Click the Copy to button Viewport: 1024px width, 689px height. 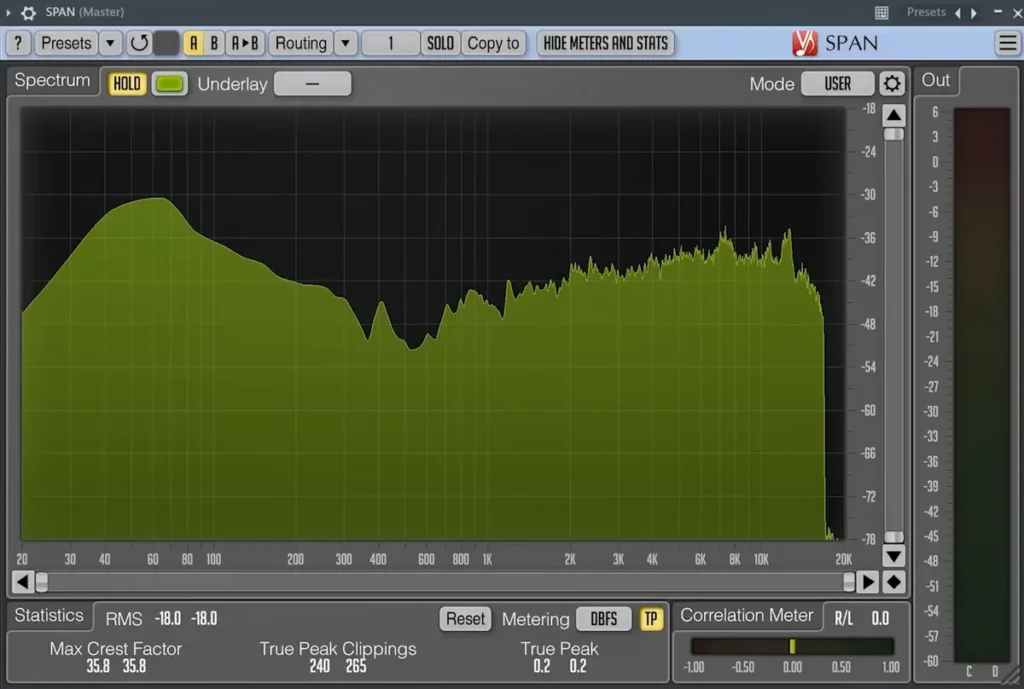pyautogui.click(x=494, y=43)
